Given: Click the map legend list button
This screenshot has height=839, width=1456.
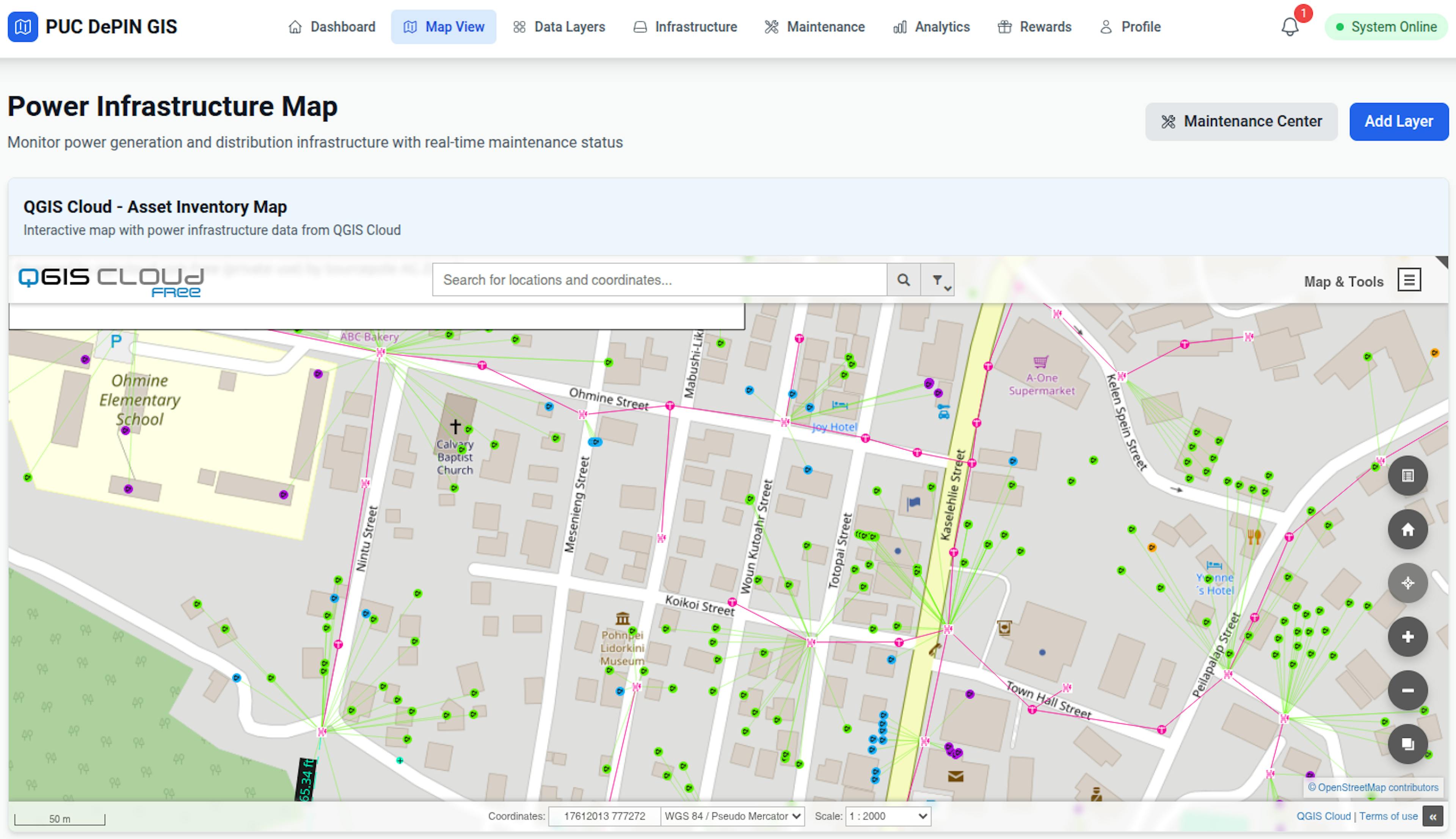Looking at the screenshot, I should [x=1407, y=475].
